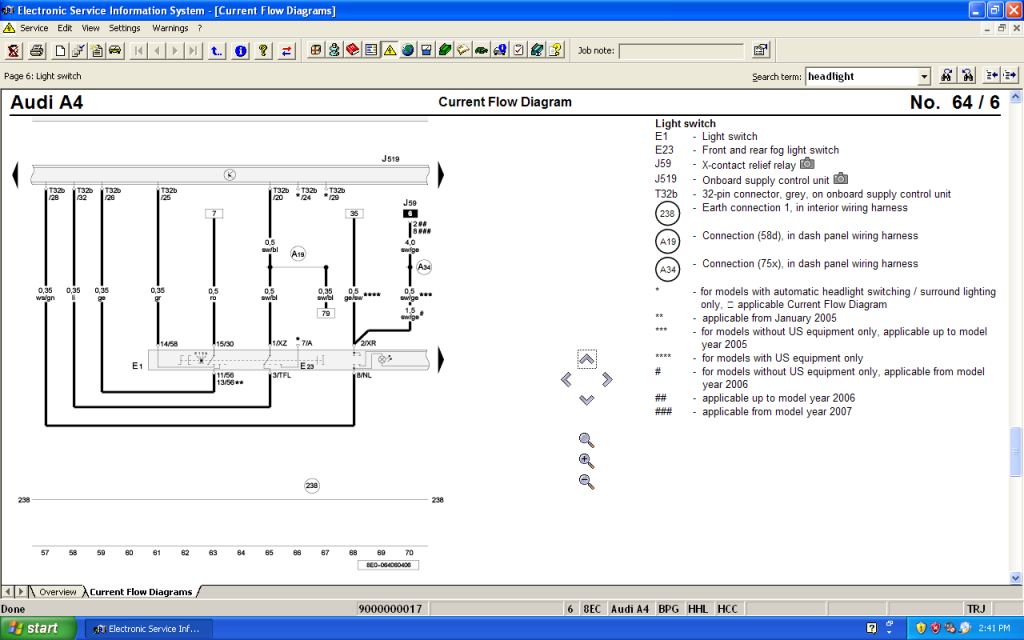Click the blank new document icon
Screen dimensions: 1024x640
click(x=60, y=50)
